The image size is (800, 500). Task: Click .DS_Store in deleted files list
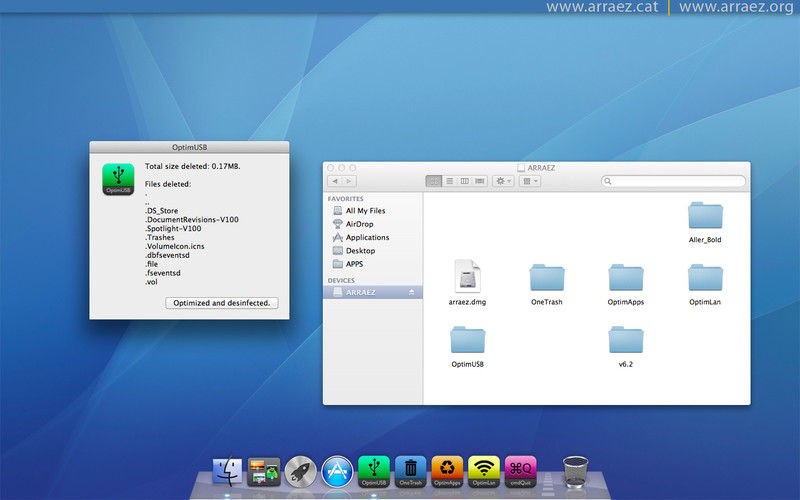pos(161,211)
